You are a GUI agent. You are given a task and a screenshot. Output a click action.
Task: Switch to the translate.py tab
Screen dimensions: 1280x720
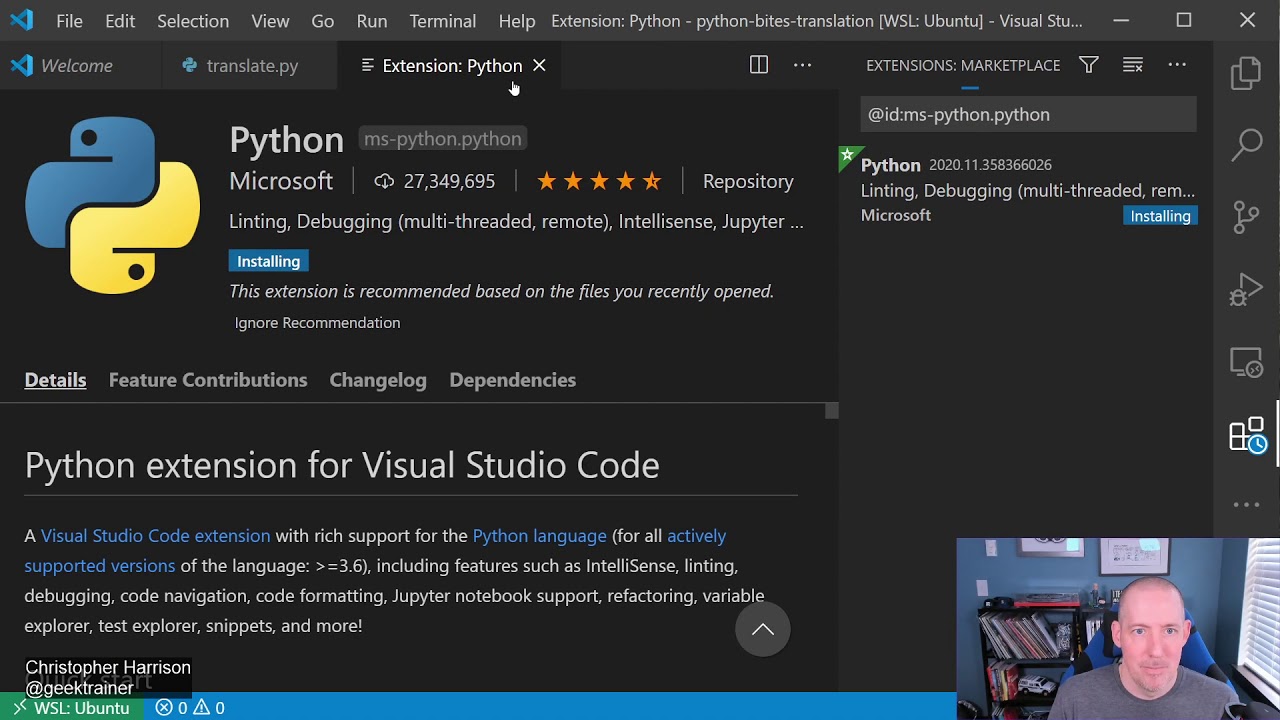coord(252,65)
